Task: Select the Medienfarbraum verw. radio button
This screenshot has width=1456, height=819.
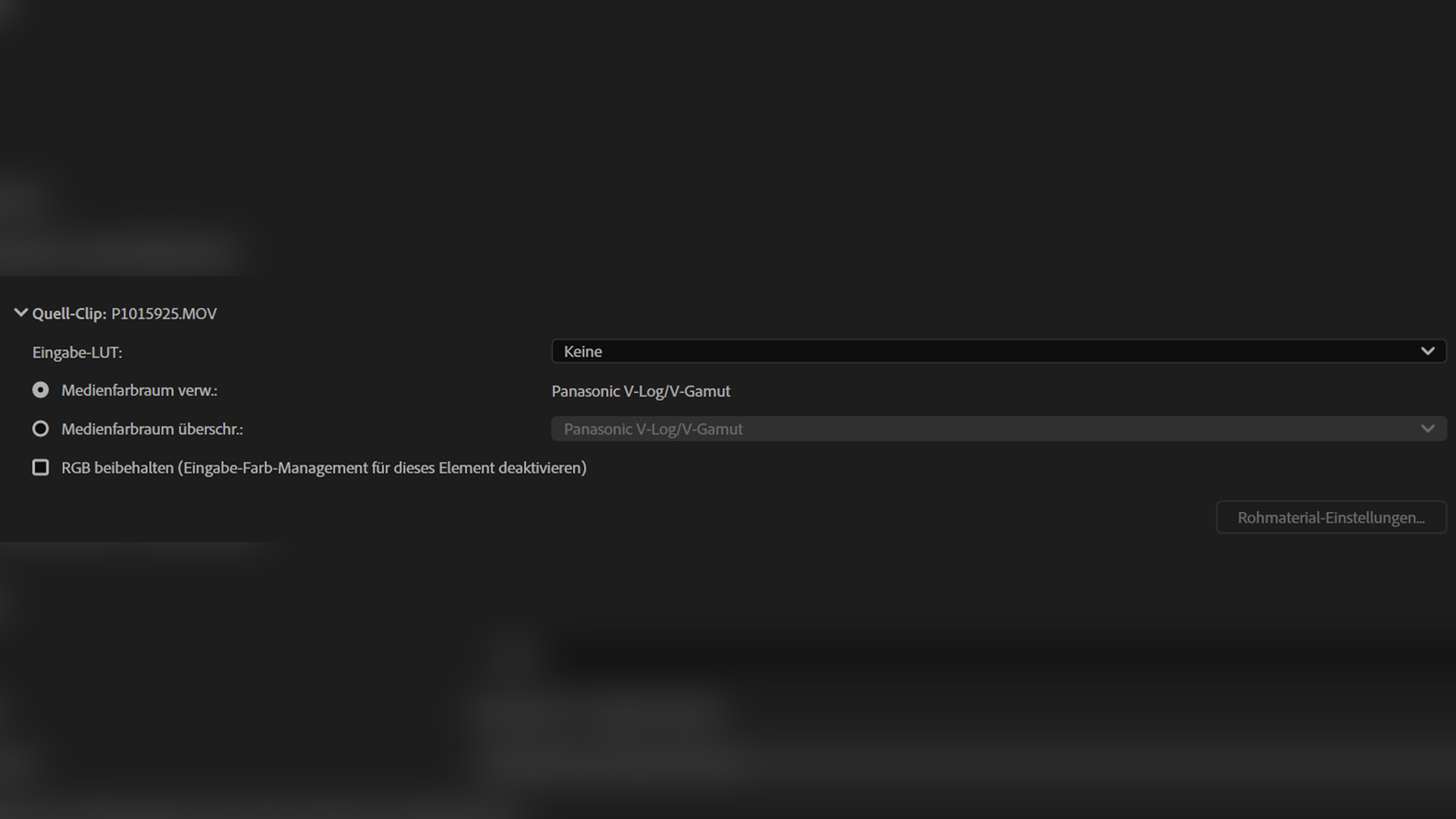Action: [x=40, y=390]
